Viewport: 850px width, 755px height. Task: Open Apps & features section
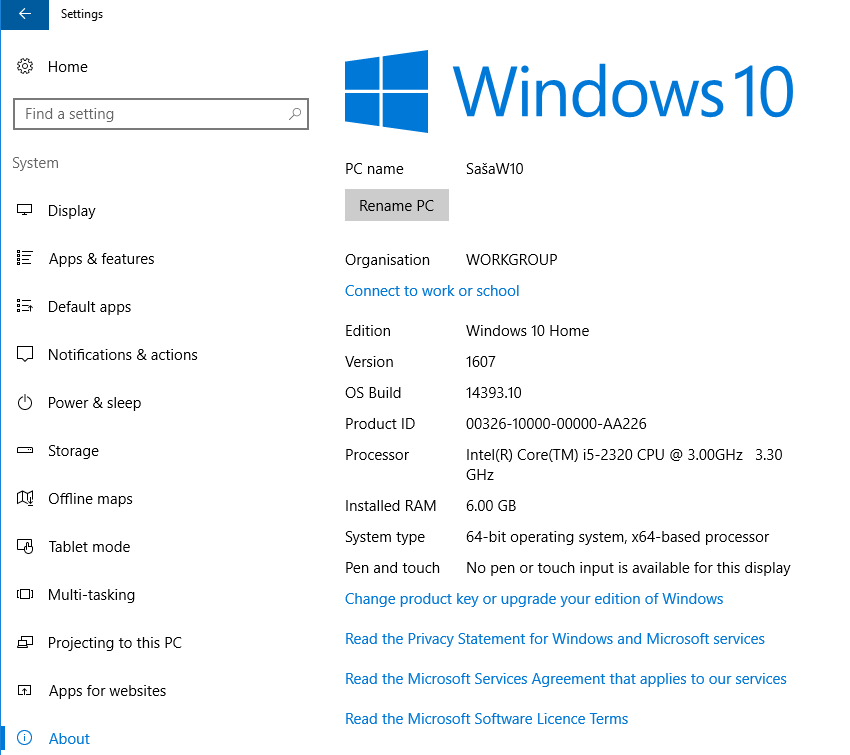101,259
